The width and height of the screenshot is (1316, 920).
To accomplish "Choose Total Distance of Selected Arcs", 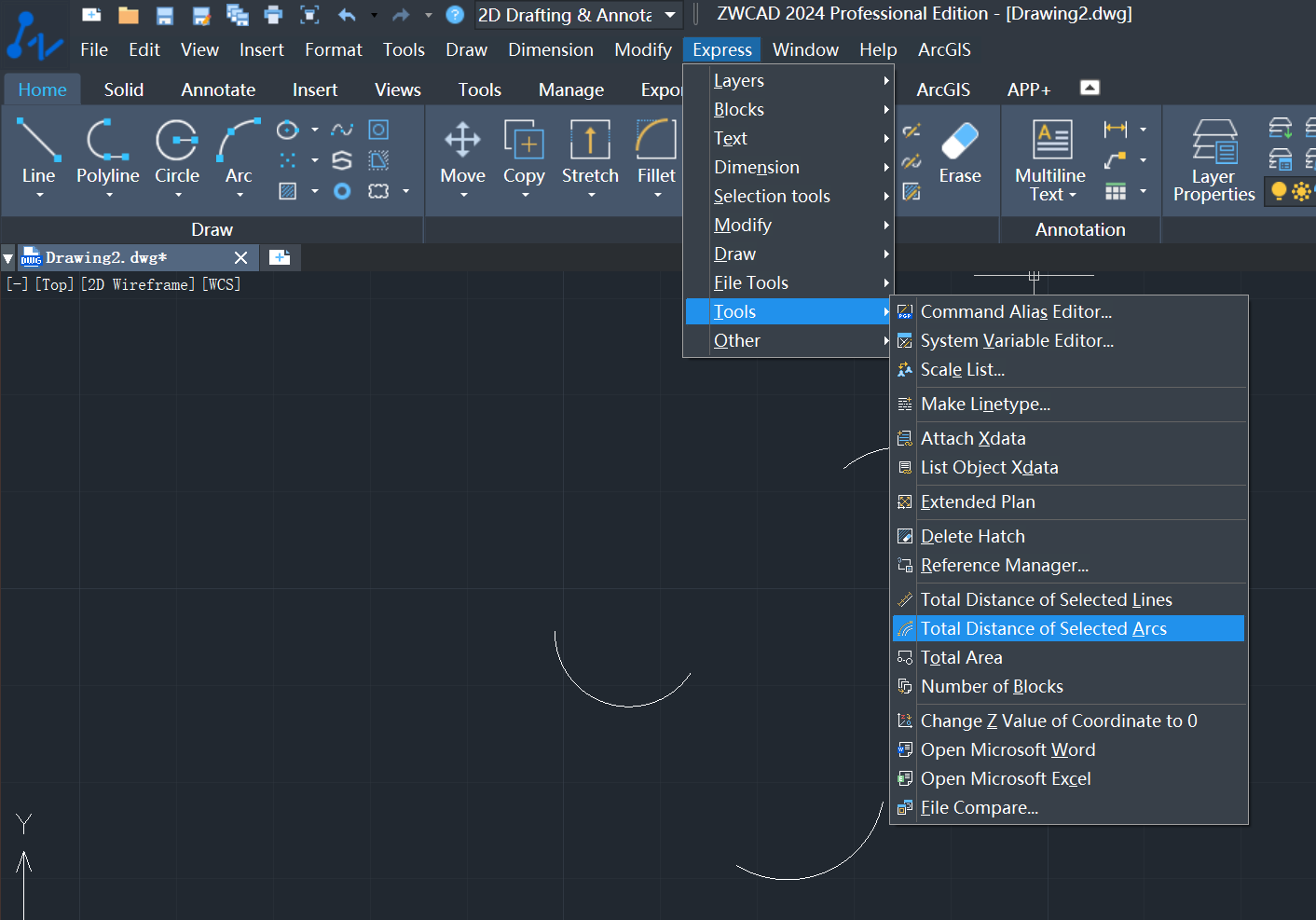I will pyautogui.click(x=1068, y=628).
